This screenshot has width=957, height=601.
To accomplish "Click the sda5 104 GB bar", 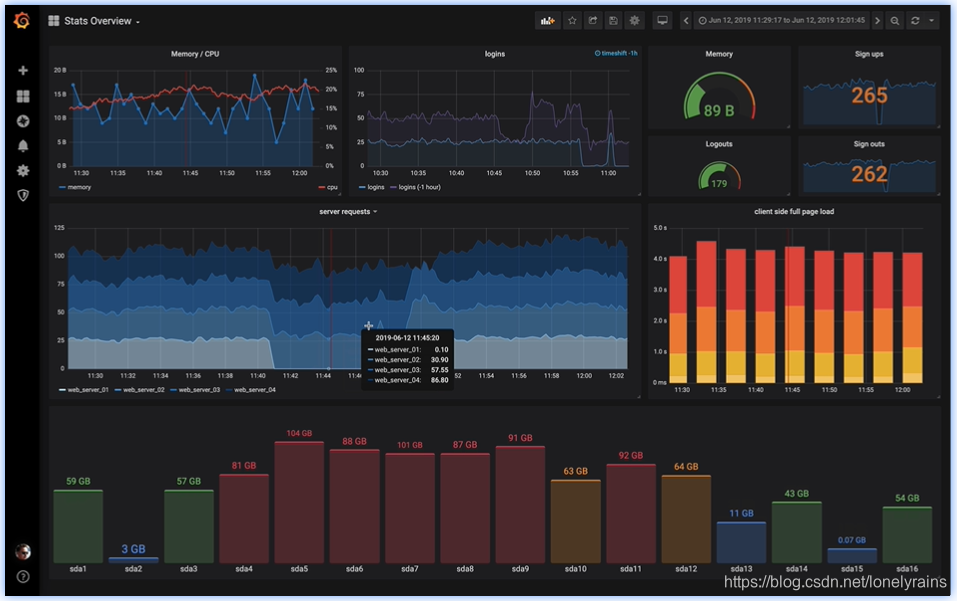I will [299, 502].
